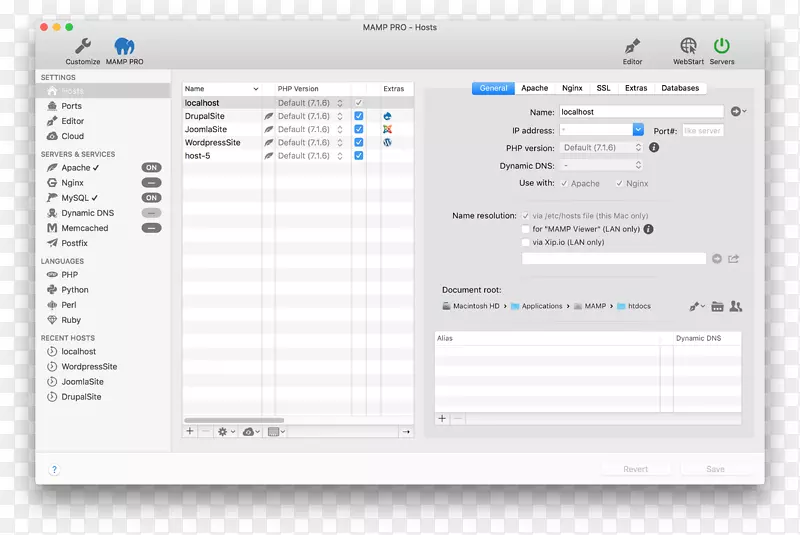This screenshot has height=535, width=800.
Task: Toggle the MySQL server ON switch
Action: [151, 198]
